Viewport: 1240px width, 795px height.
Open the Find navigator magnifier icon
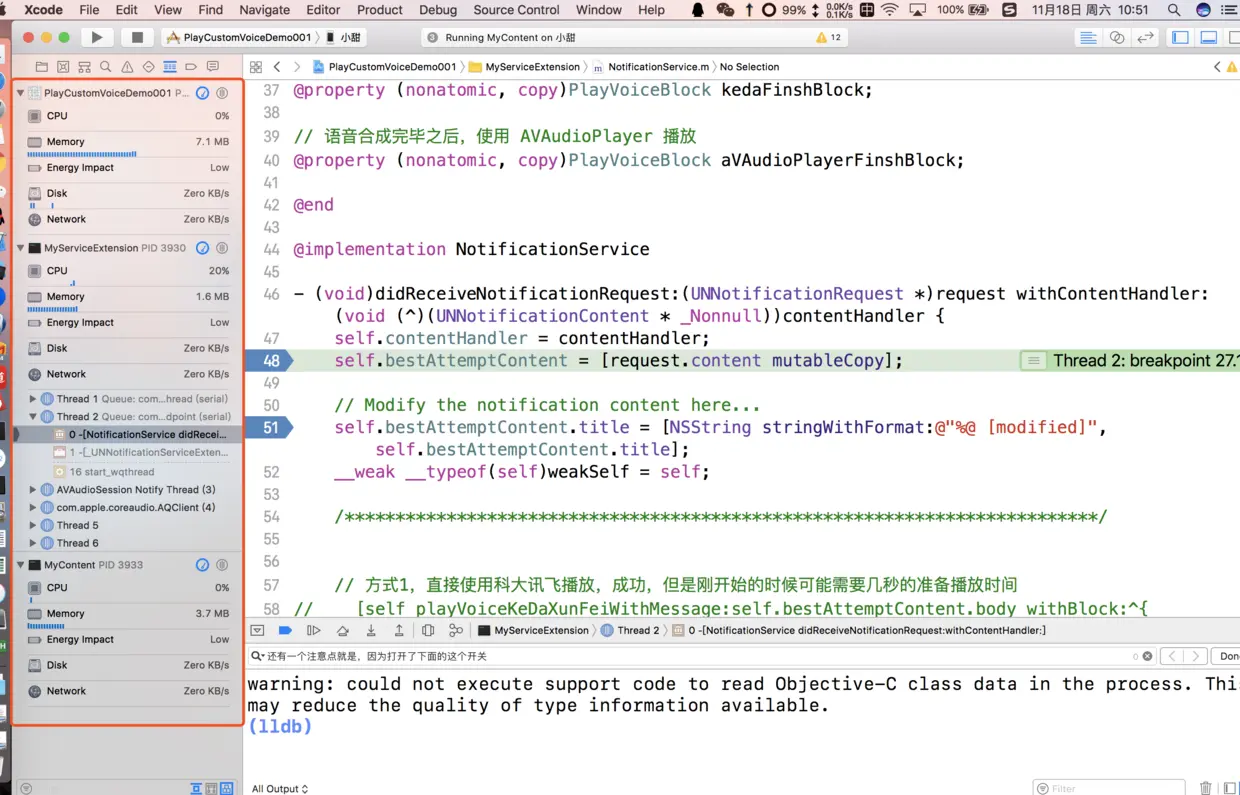106,67
